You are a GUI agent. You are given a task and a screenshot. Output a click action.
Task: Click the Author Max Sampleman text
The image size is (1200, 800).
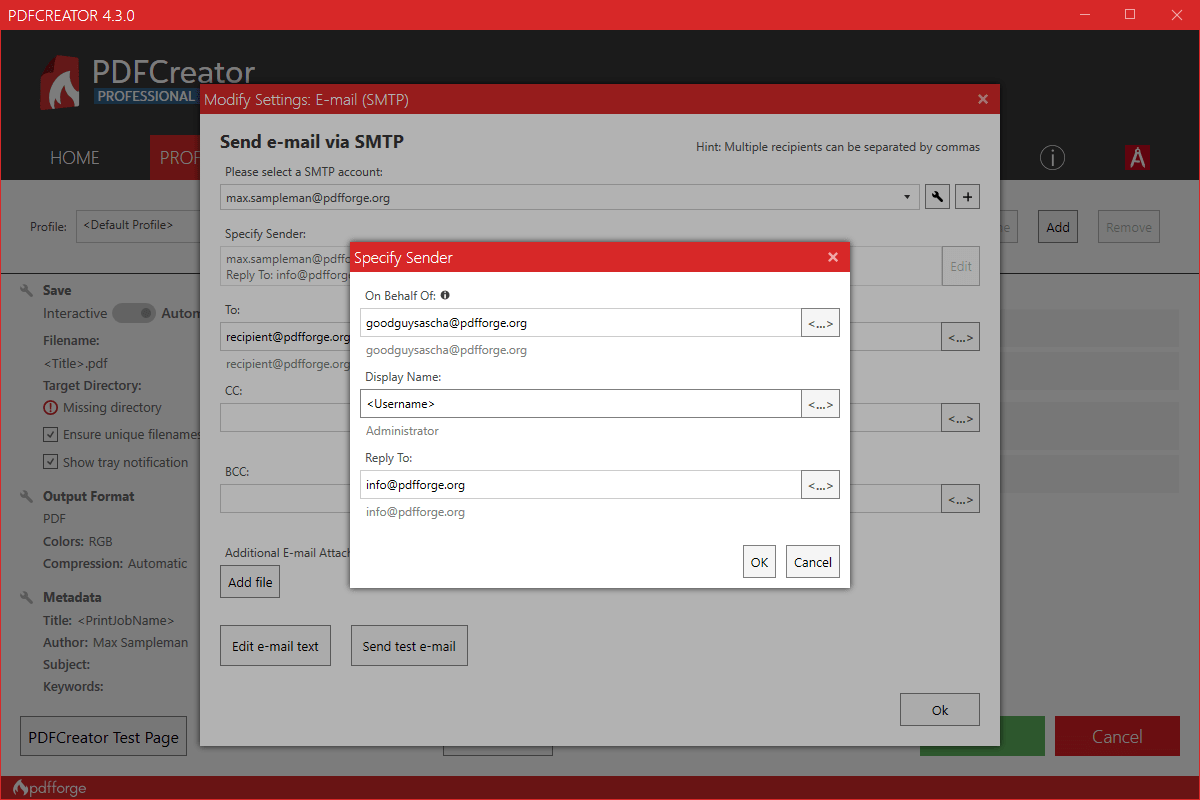tap(115, 642)
